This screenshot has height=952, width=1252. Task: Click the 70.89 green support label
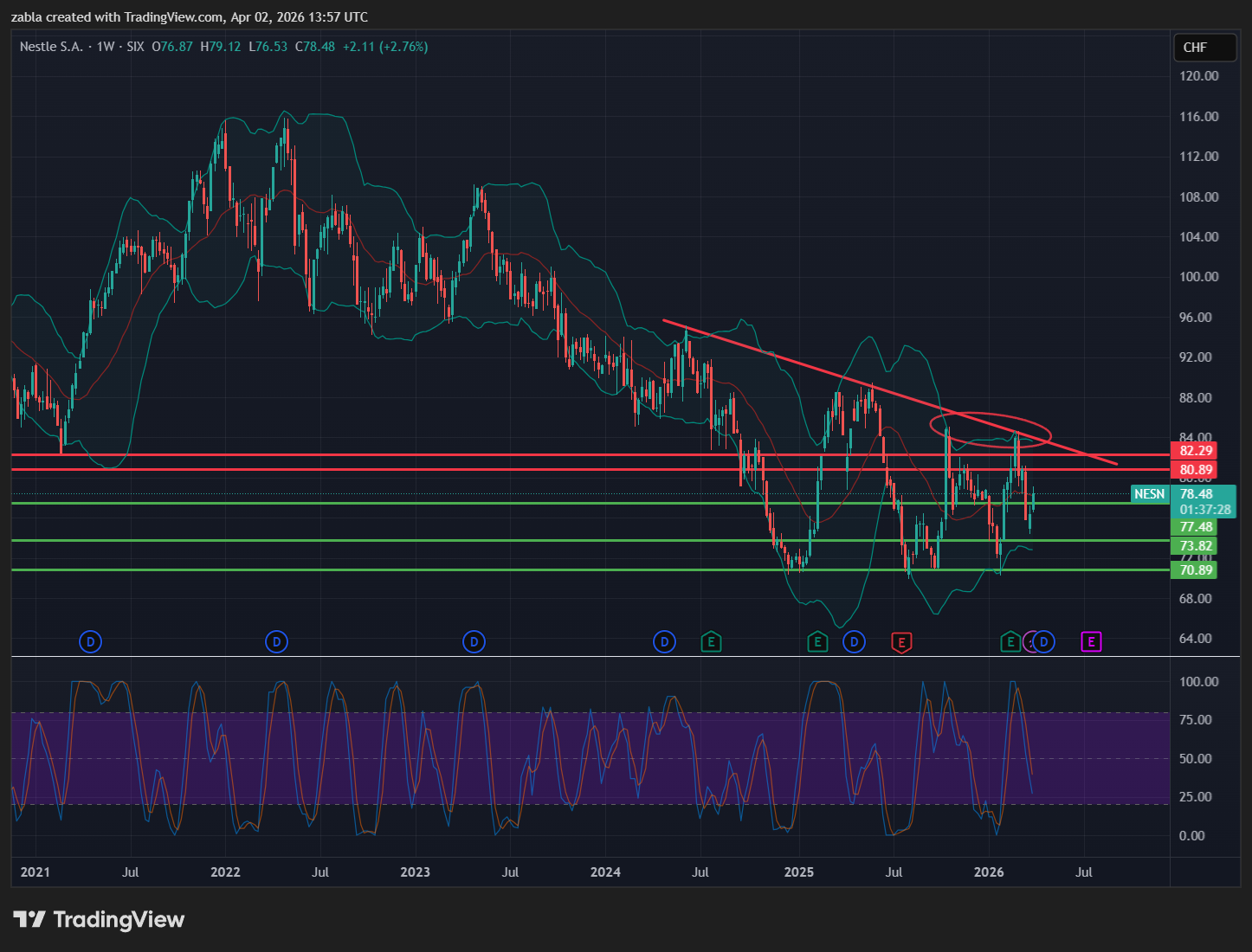click(1195, 570)
